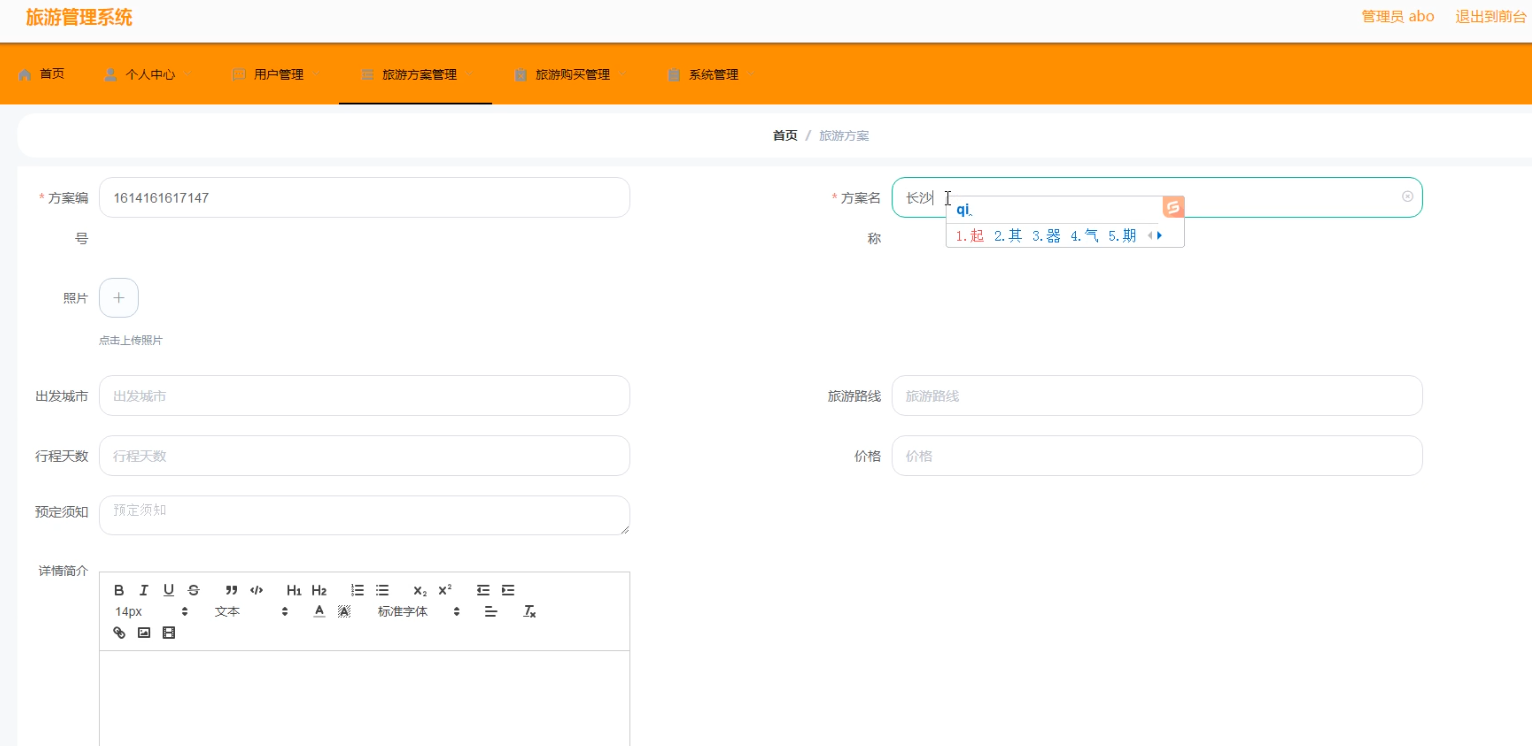Choose IME candidate 4.气

click(x=1084, y=236)
